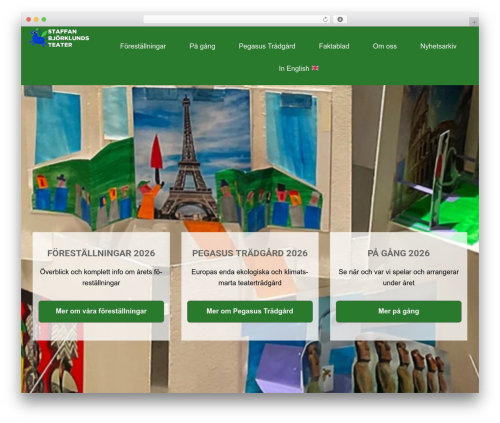
Task: Click the yellow minimize window dot
Action: [x=36, y=19]
